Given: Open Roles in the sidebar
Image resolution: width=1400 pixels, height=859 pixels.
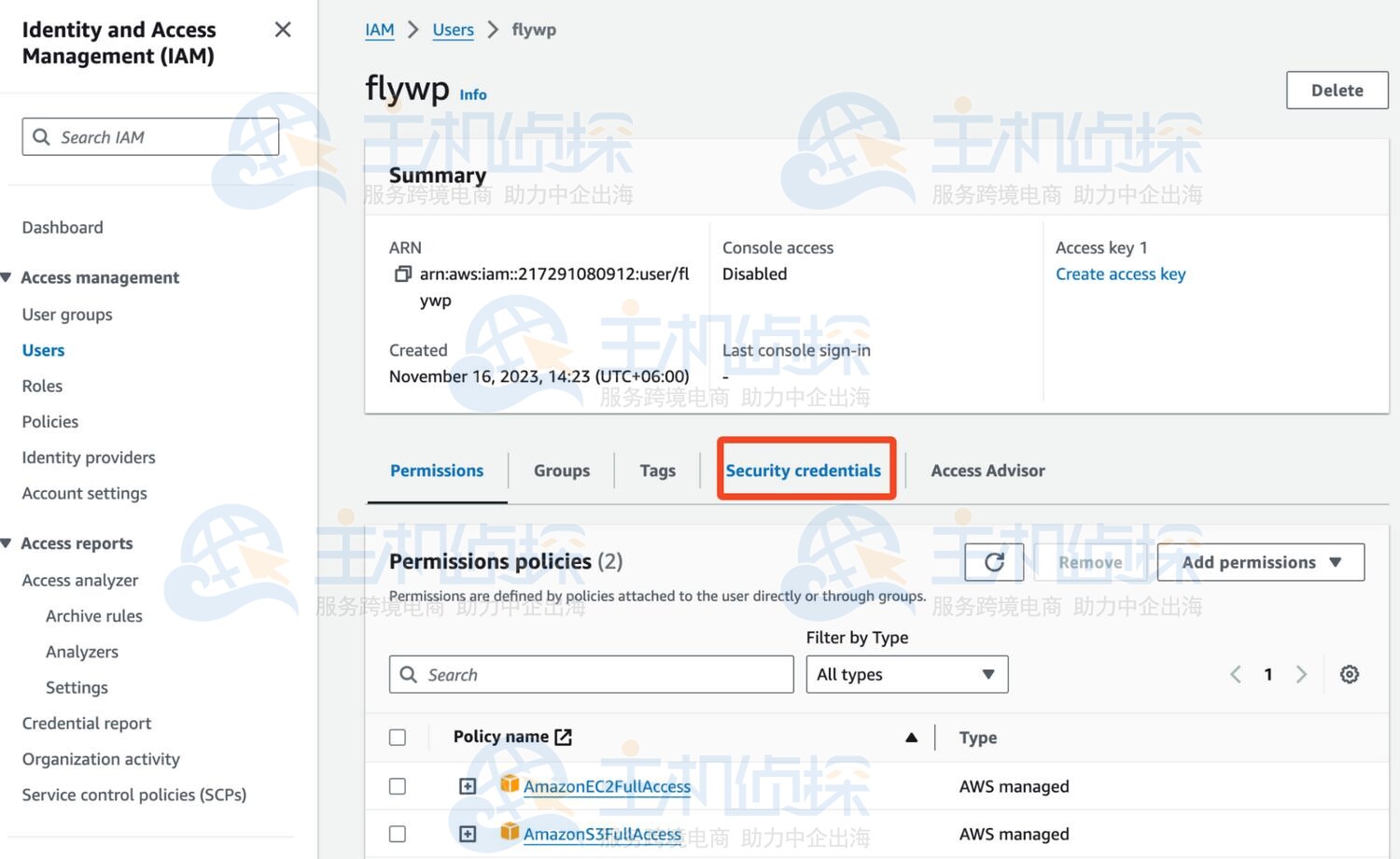Looking at the screenshot, I should point(43,386).
